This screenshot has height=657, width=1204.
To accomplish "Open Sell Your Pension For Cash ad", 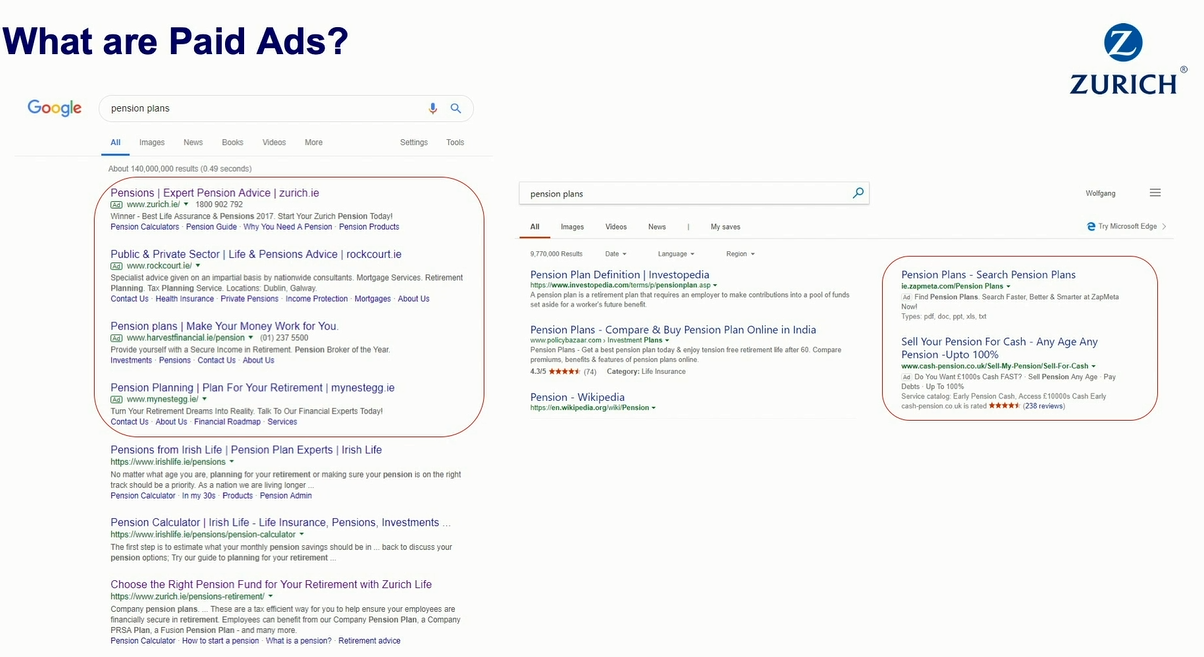I will click(1000, 348).
